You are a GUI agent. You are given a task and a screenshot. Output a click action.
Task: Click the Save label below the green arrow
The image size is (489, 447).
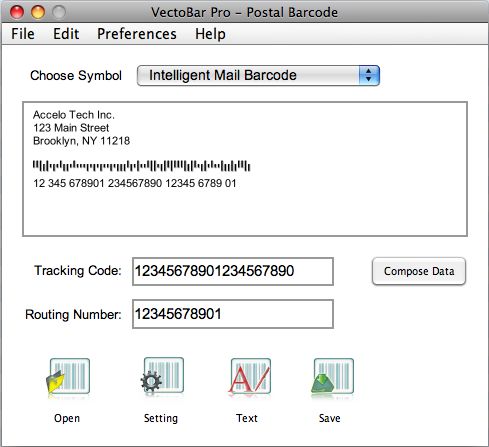[329, 418]
